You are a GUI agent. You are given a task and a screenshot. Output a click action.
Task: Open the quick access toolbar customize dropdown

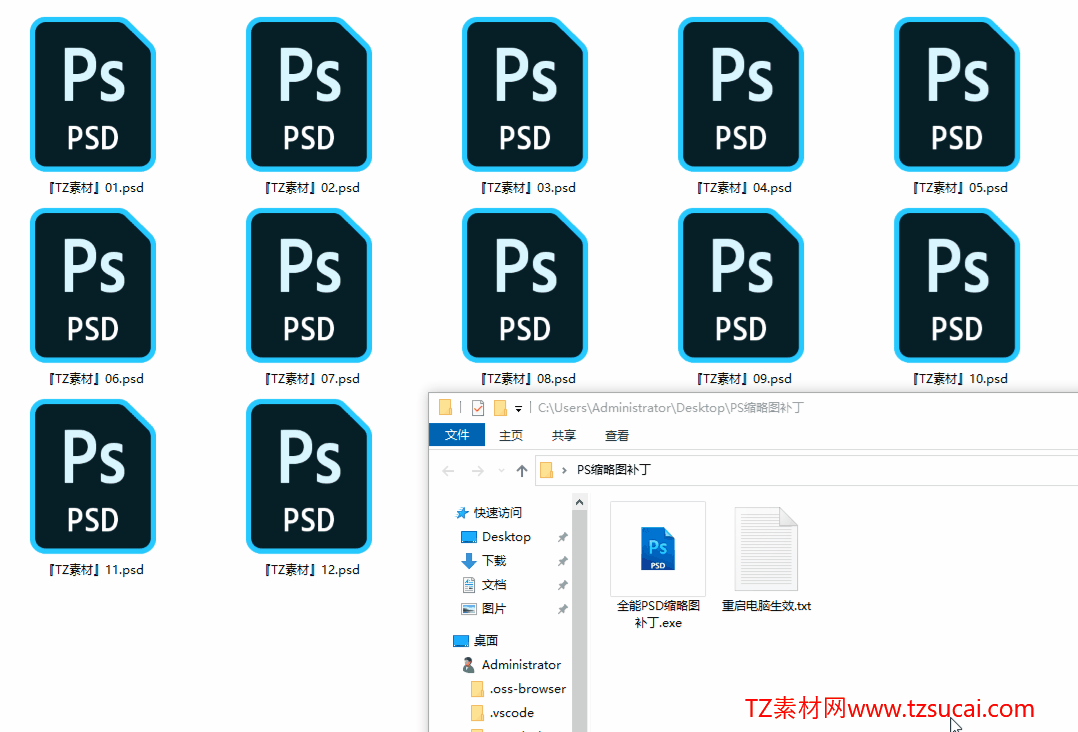pos(518,408)
